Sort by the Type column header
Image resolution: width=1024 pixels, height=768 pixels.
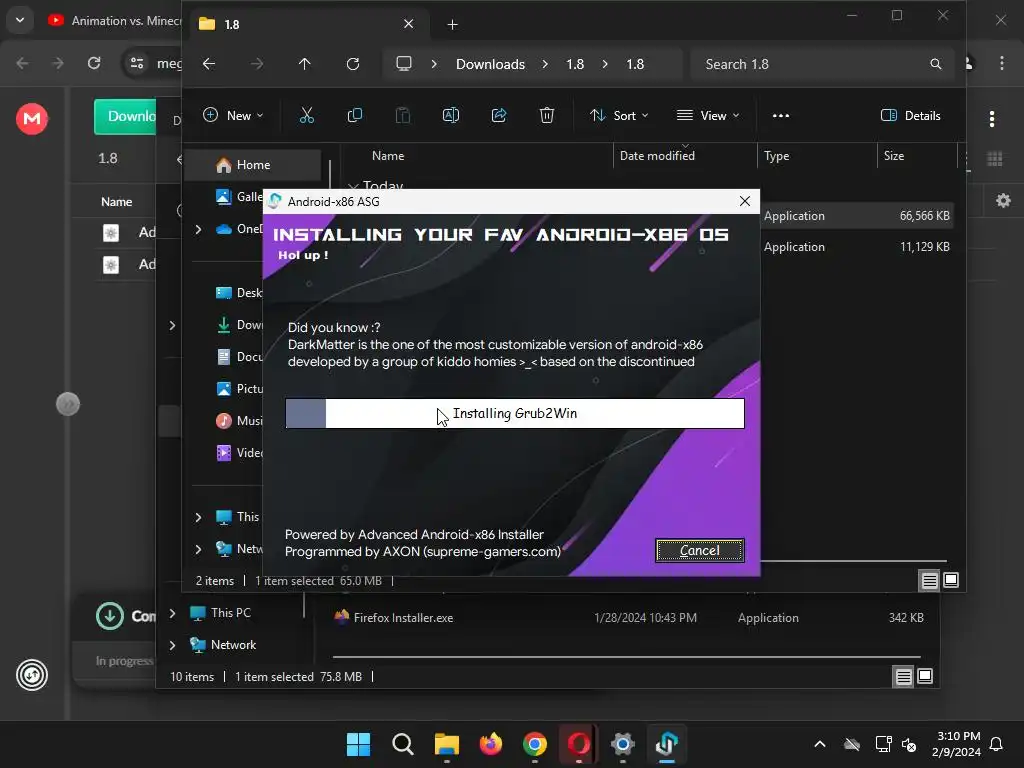(776, 156)
